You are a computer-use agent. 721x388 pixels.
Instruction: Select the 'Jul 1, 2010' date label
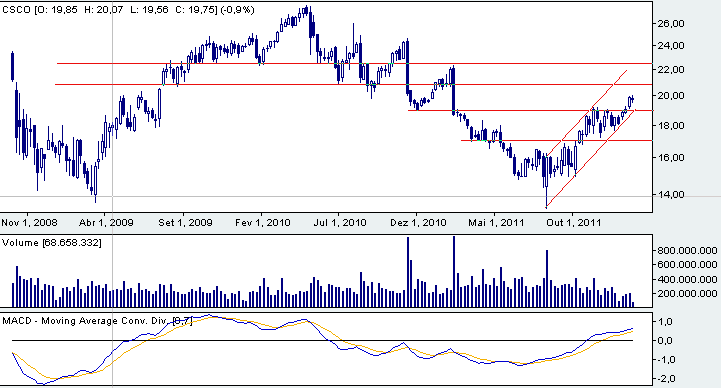pyautogui.click(x=340, y=223)
